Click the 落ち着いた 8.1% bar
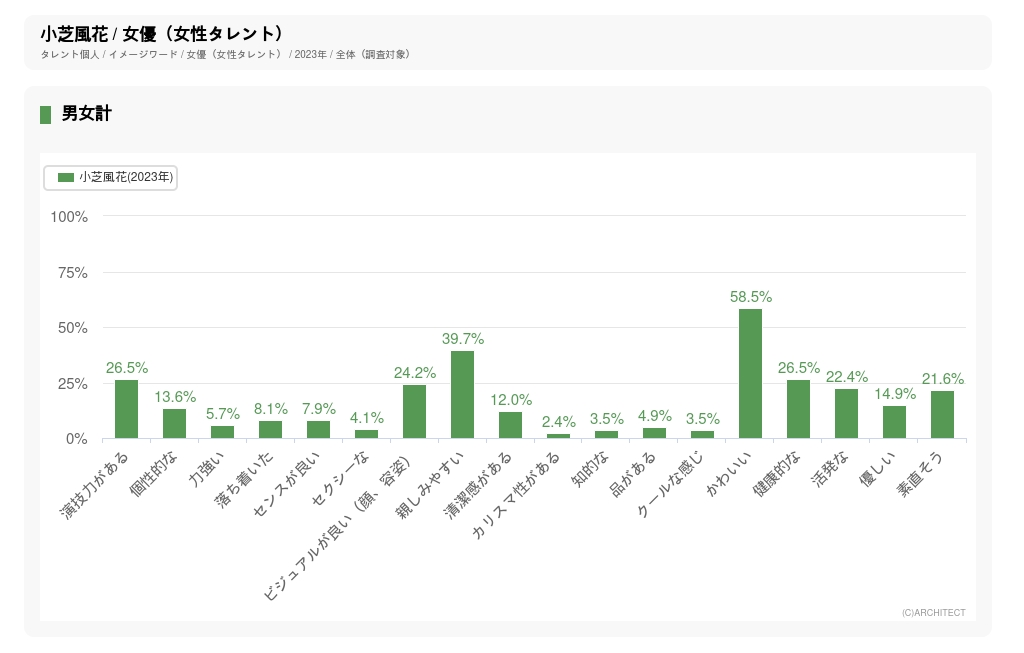Viewport: 1024px width, 653px height. (x=270, y=429)
